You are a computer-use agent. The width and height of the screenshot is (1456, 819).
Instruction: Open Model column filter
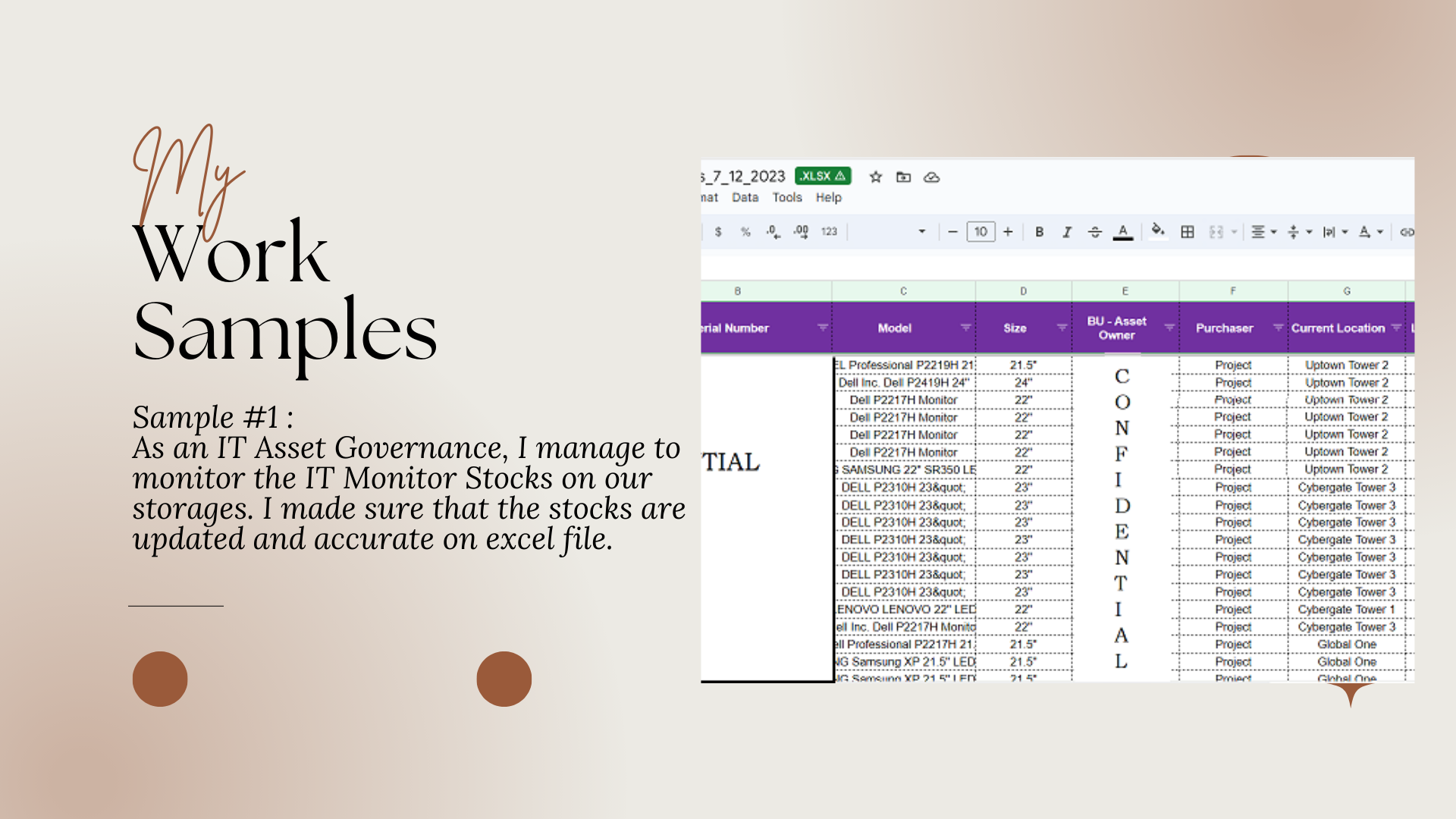point(965,328)
